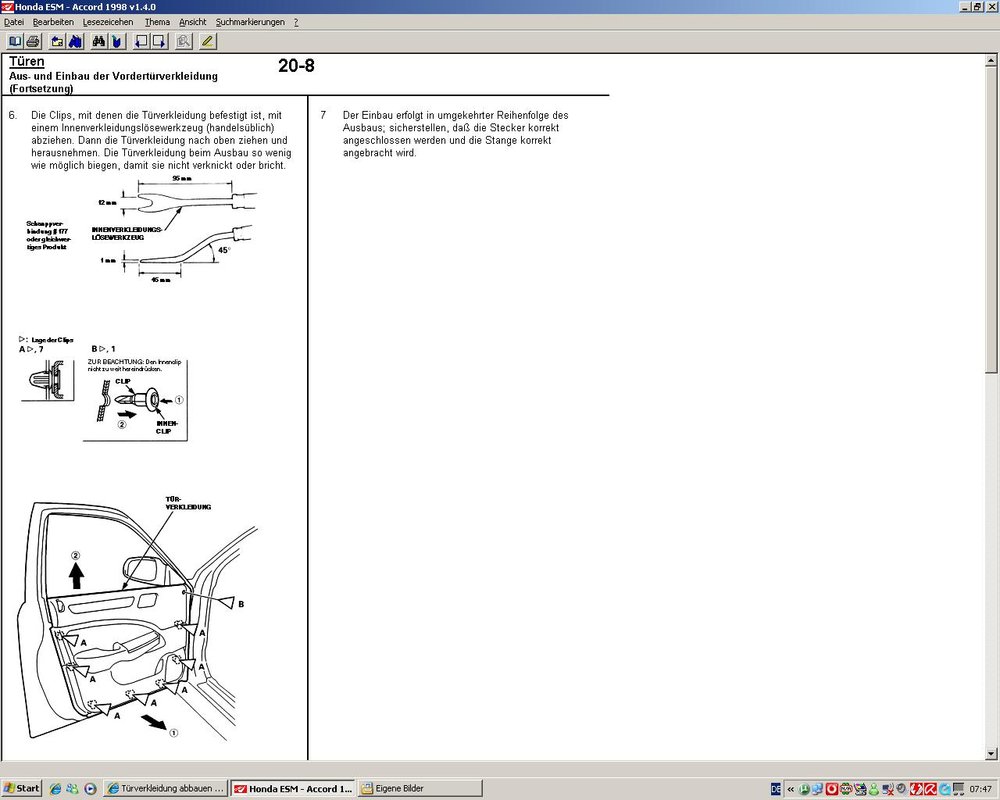
Task: Open the Thema menu
Action: 157,21
